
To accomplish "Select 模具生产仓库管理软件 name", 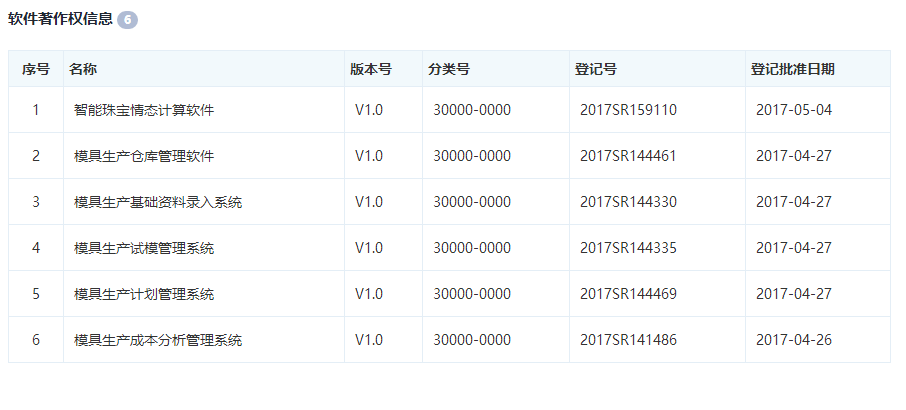I will coord(144,156).
